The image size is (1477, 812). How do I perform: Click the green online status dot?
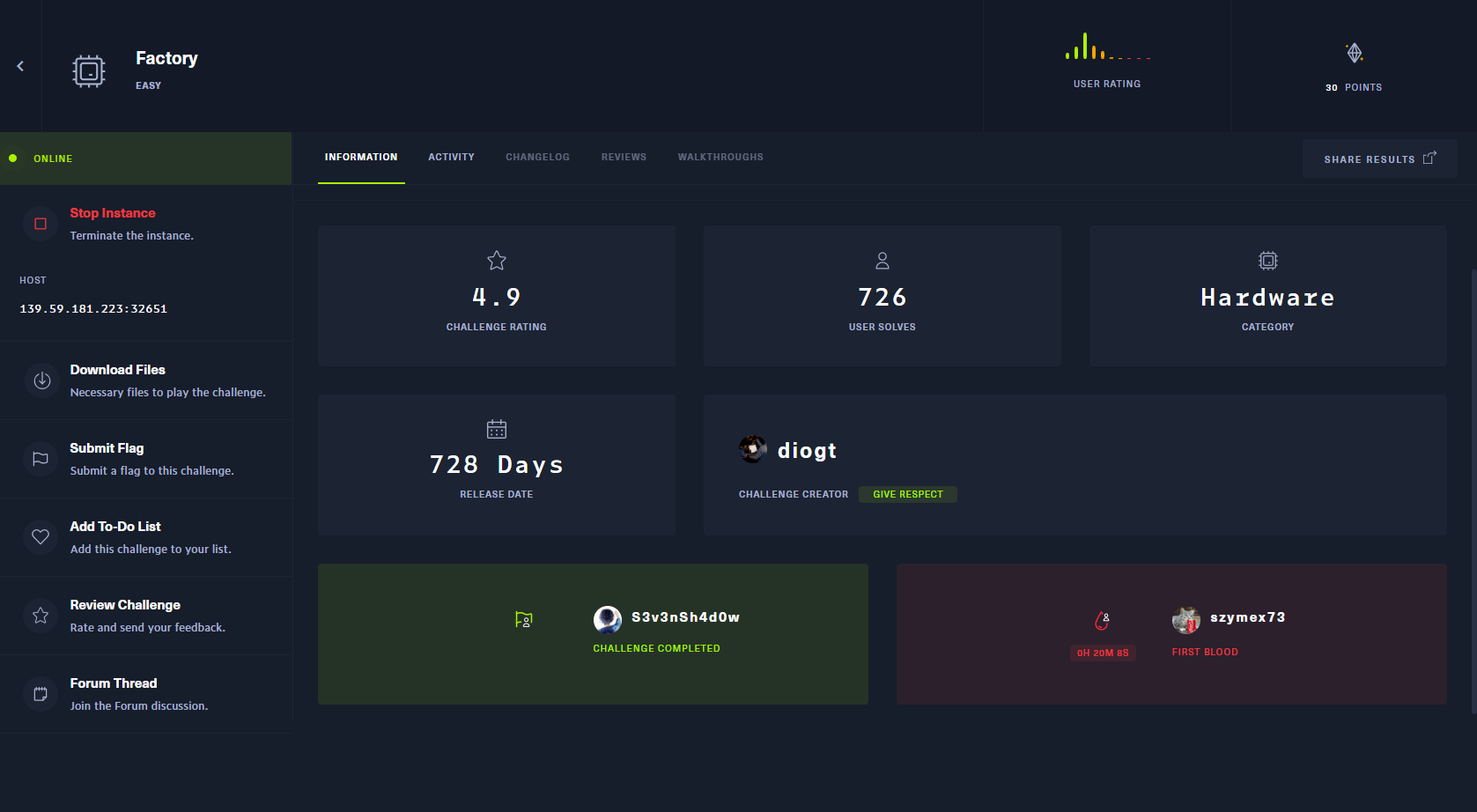pyautogui.click(x=13, y=159)
